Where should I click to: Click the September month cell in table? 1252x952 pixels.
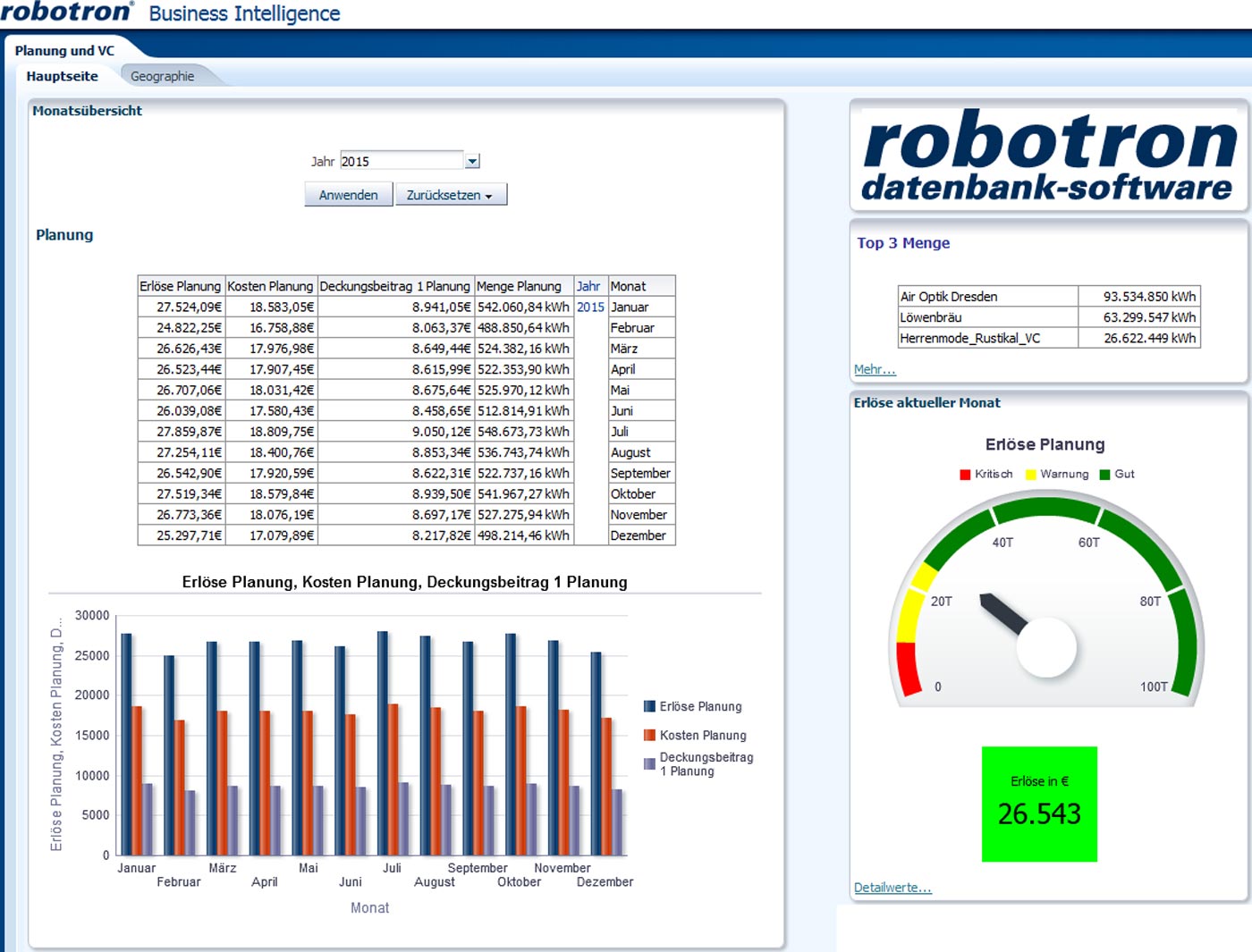pyautogui.click(x=641, y=473)
